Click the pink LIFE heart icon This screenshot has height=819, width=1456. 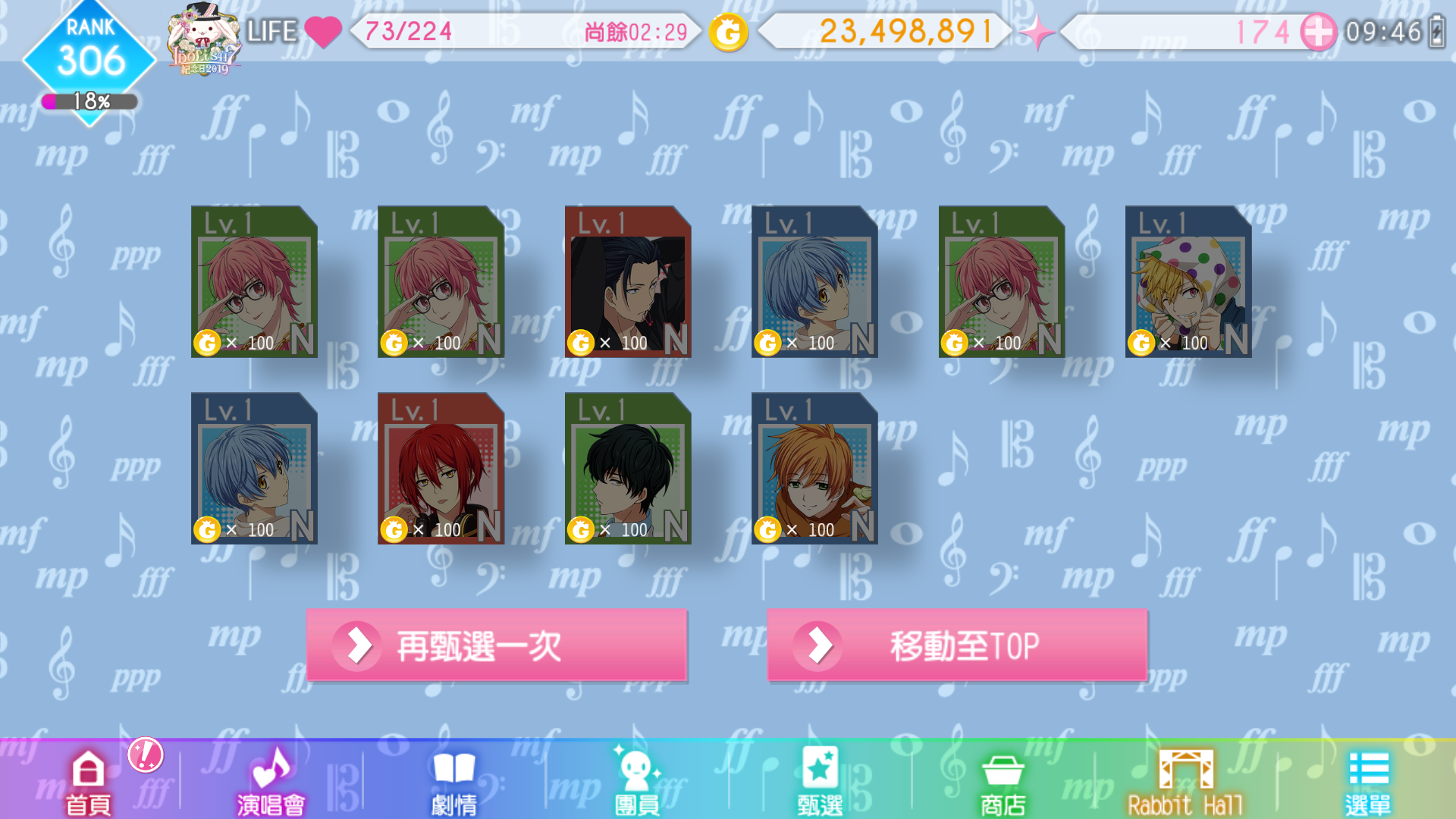(x=323, y=32)
